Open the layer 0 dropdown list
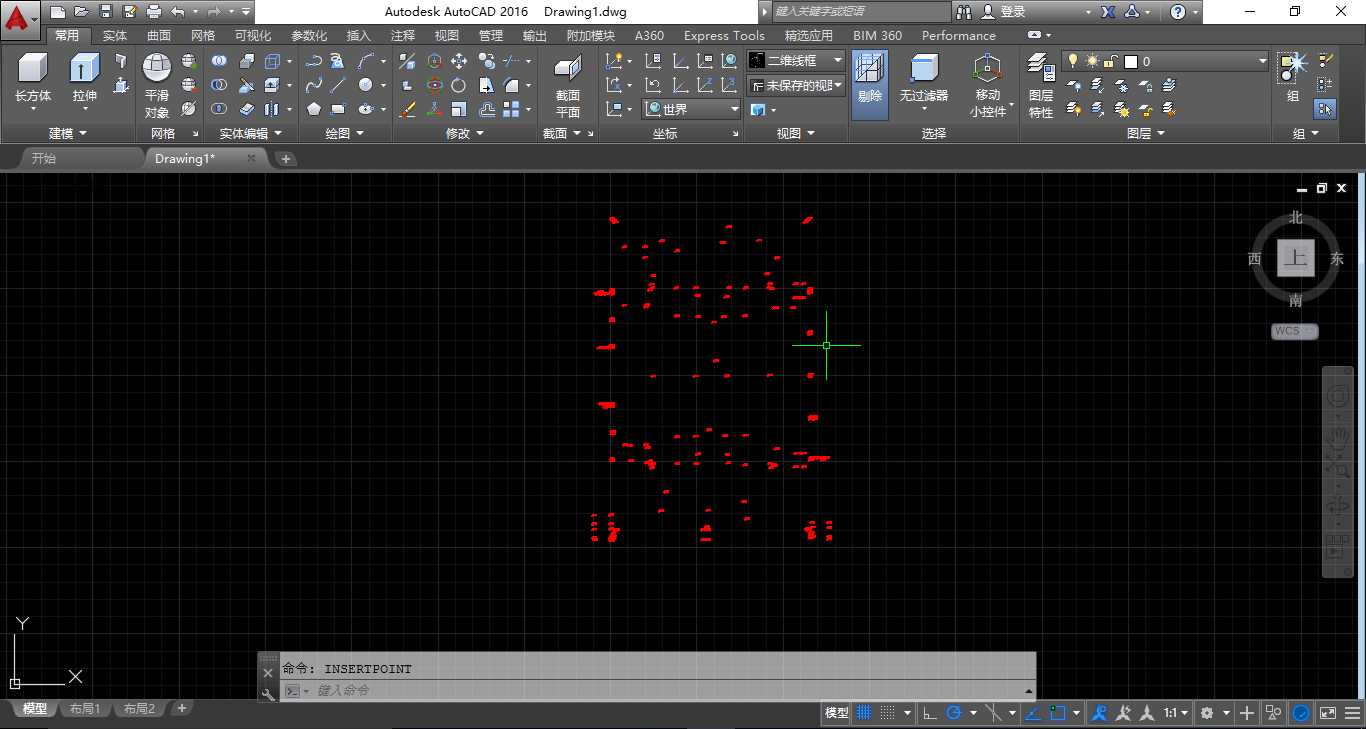Screen dimensions: 1366x729 pyautogui.click(x=1166, y=61)
